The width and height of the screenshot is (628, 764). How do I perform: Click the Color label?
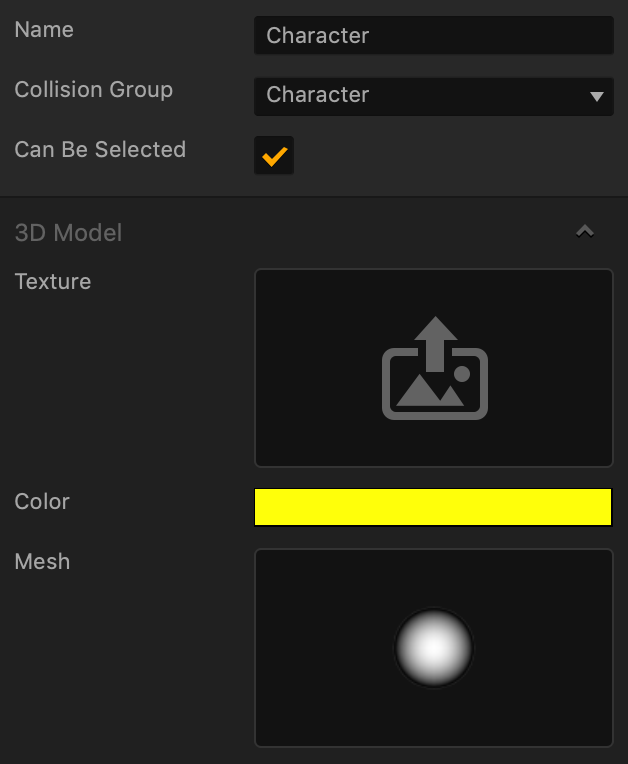[x=42, y=502]
